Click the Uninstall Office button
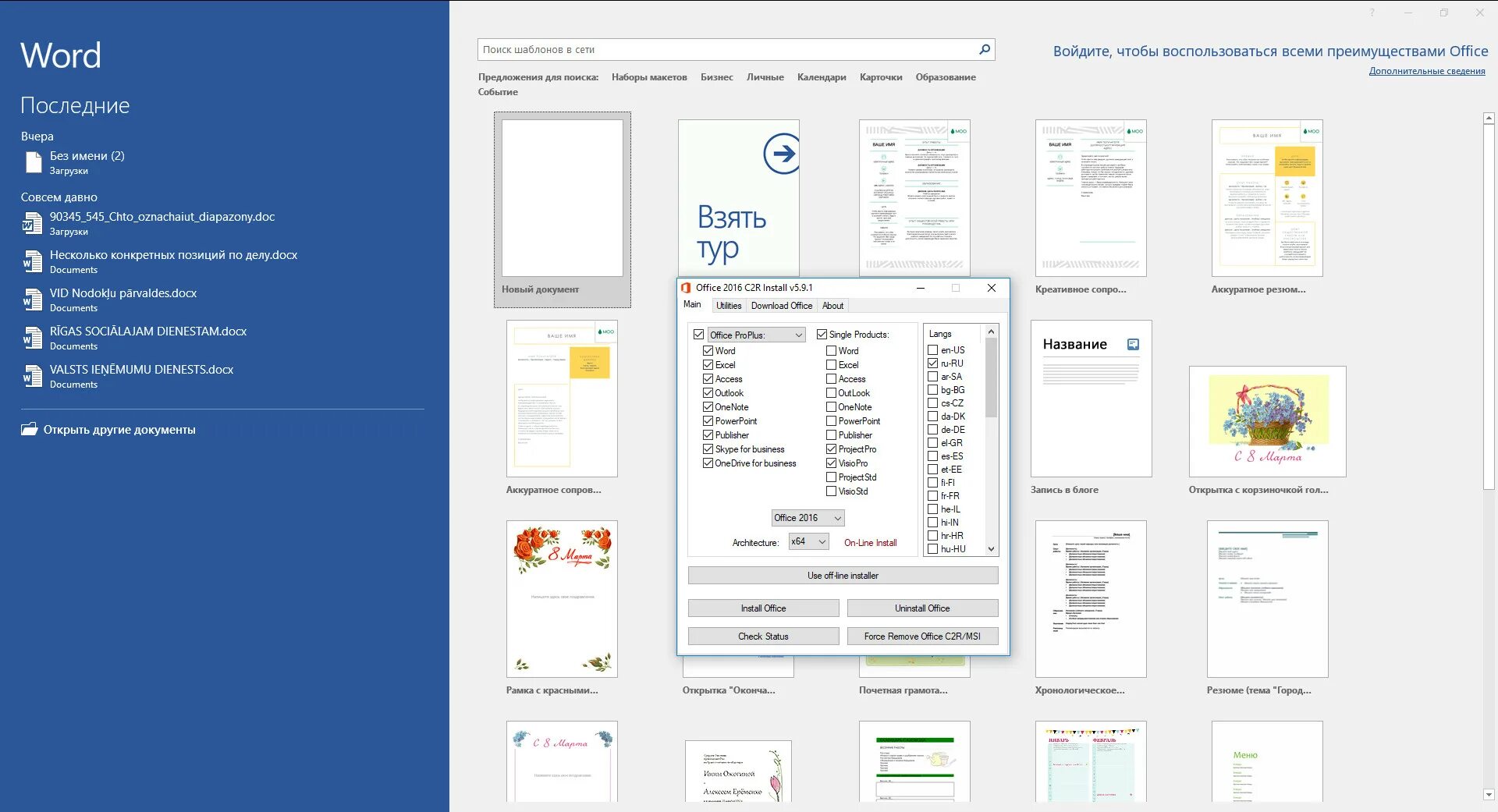1498x812 pixels. (x=922, y=608)
